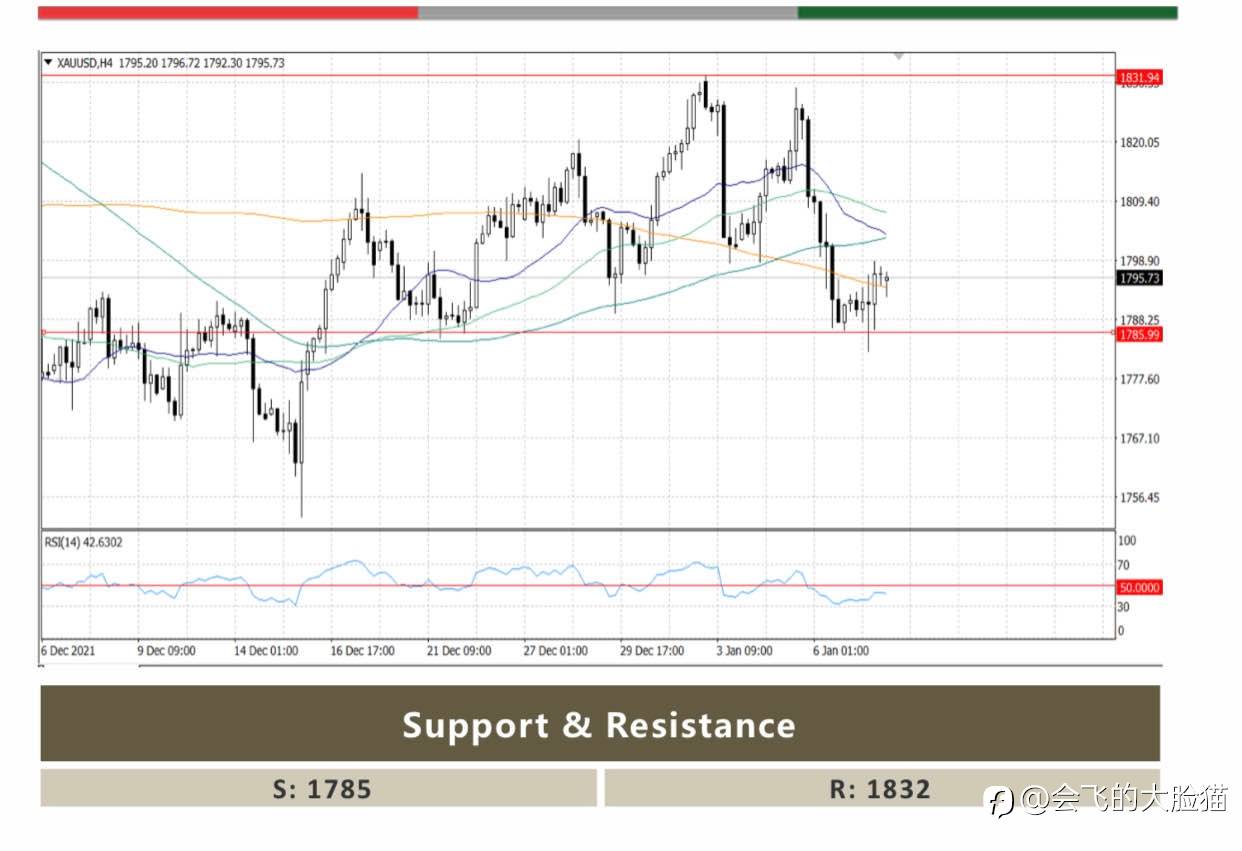1242x851 pixels.
Task: Click the 16 Dec 17:00 time label
Action: click(x=363, y=650)
